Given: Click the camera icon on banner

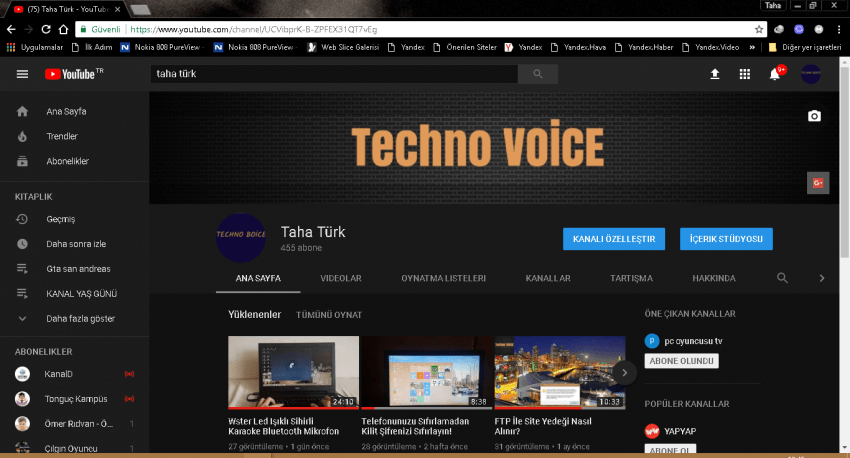Looking at the screenshot, I should [815, 116].
